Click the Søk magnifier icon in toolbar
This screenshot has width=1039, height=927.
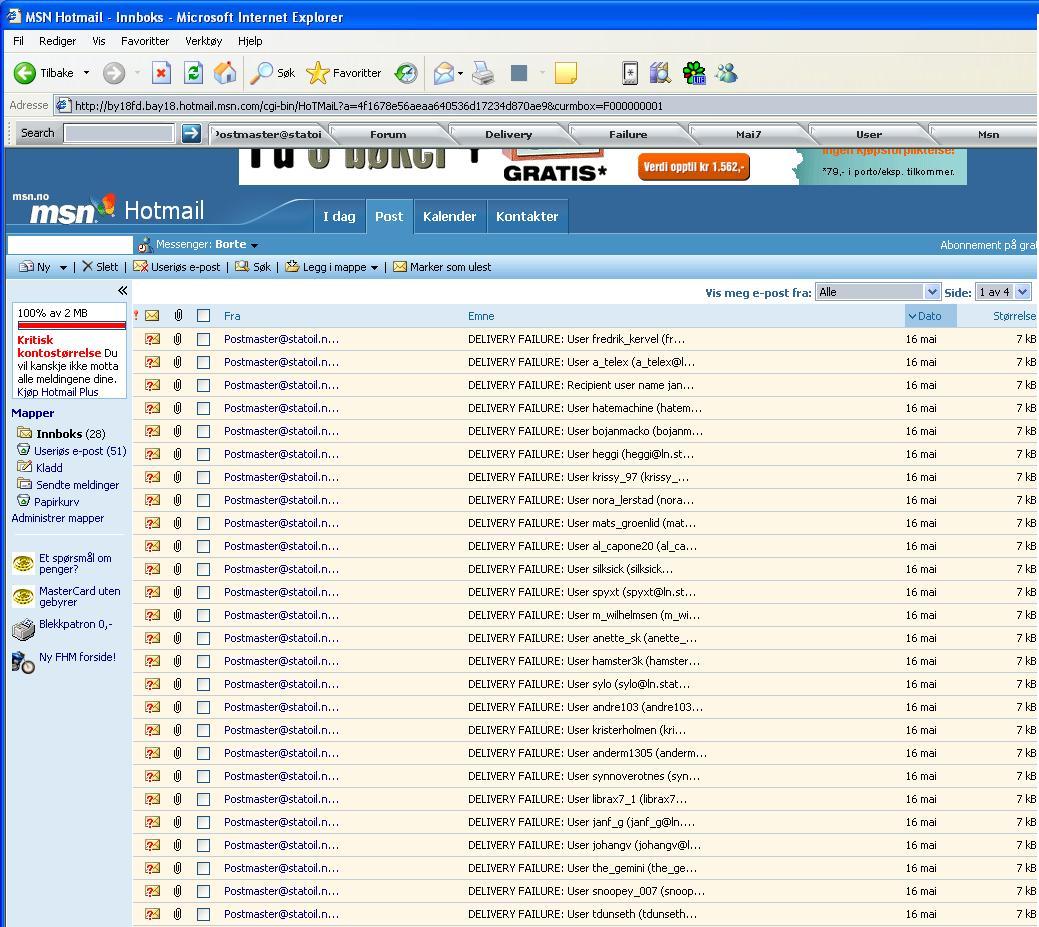(260, 73)
